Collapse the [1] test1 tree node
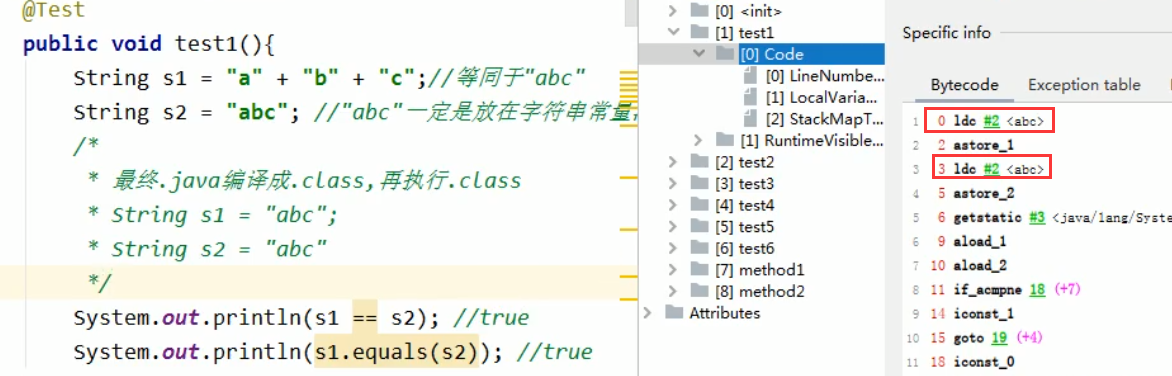Screen dimensions: 1172x376 pyautogui.click(x=673, y=32)
